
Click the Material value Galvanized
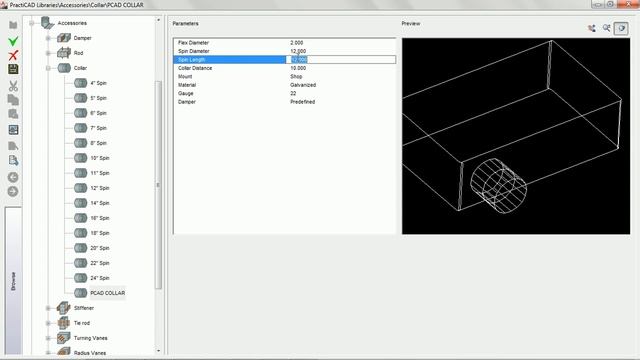tap(303, 85)
